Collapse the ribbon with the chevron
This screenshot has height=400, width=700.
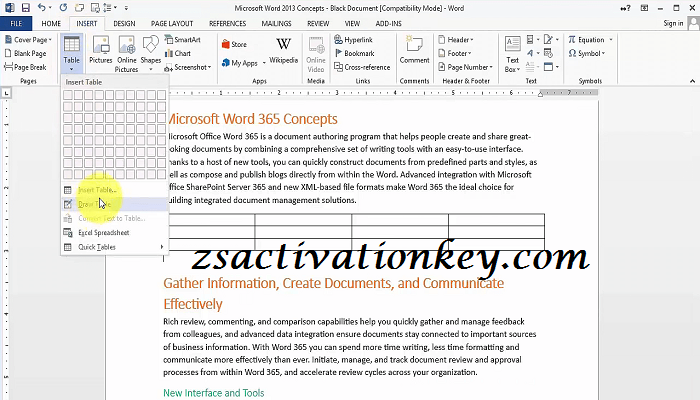coord(692,81)
